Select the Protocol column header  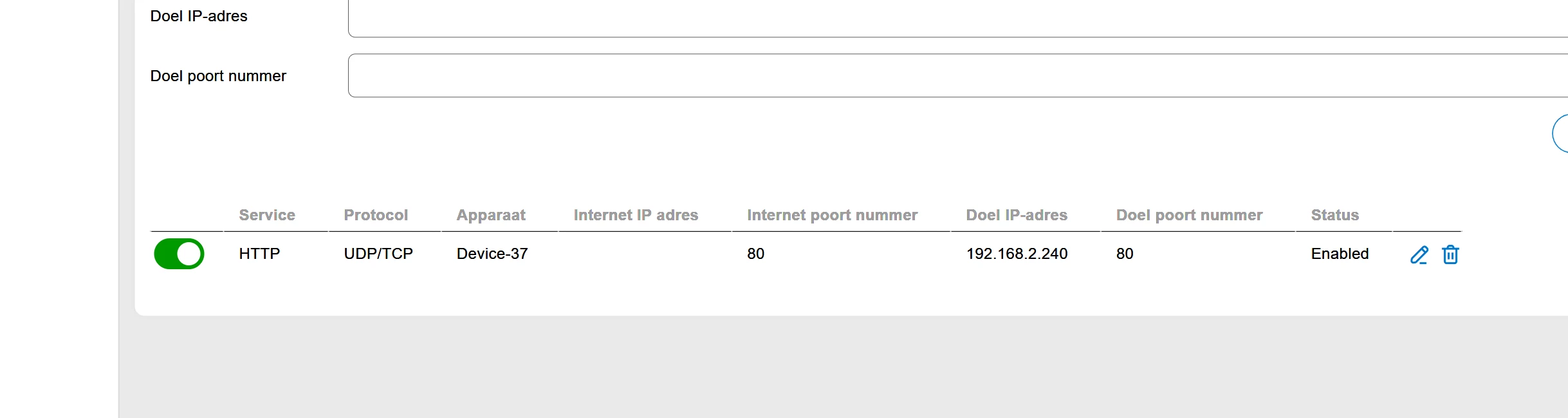(376, 215)
